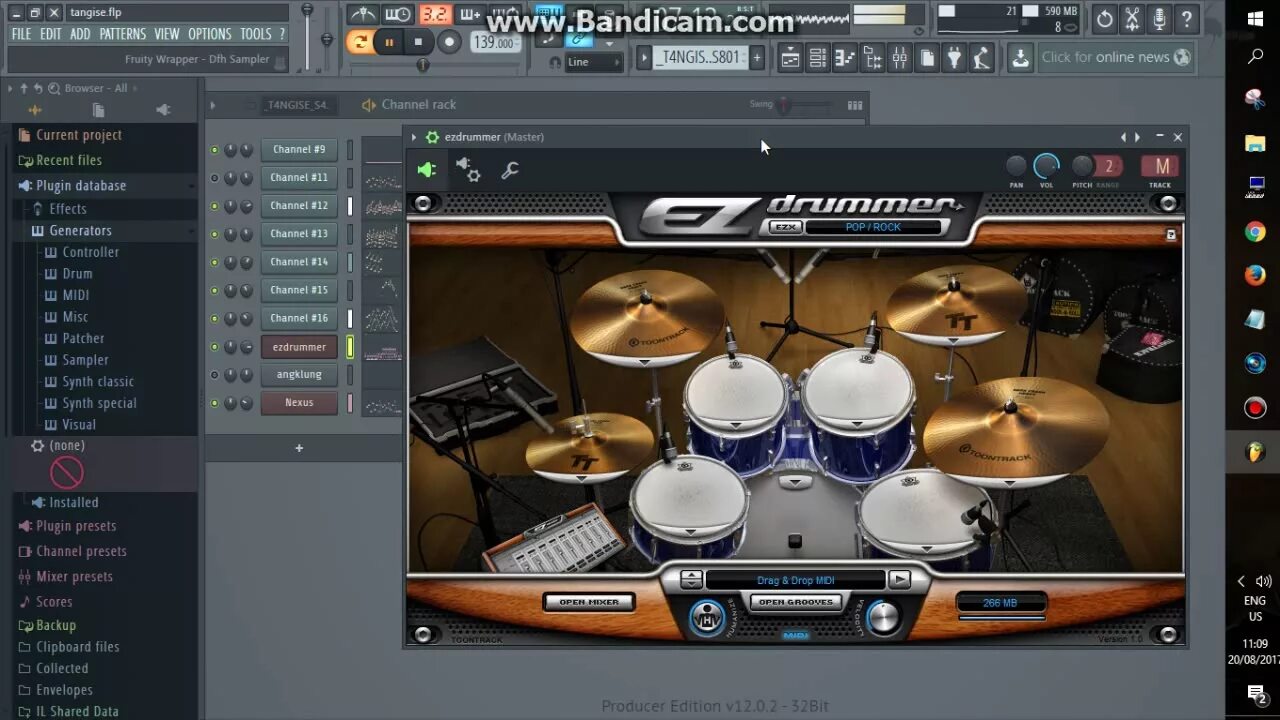Click the taskbar search magnifier icon
The height and width of the screenshot is (720, 1280).
1256,58
